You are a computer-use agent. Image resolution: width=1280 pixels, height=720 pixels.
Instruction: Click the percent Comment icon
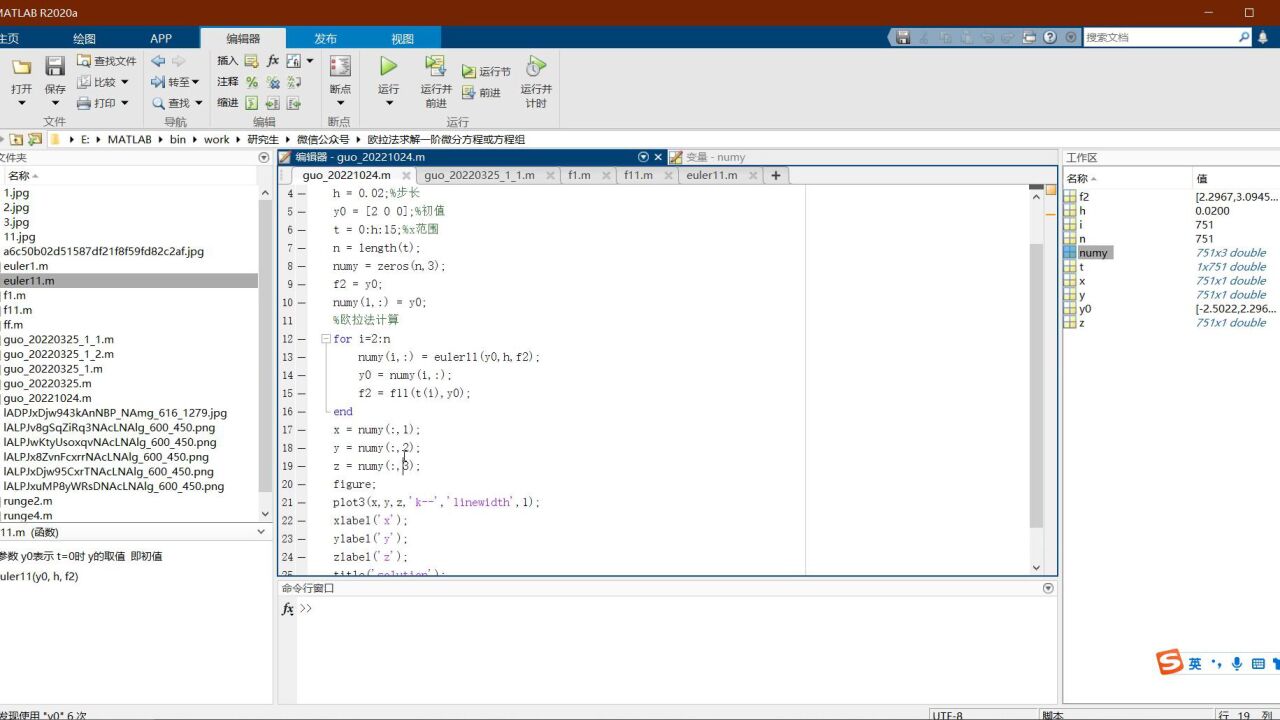252,82
